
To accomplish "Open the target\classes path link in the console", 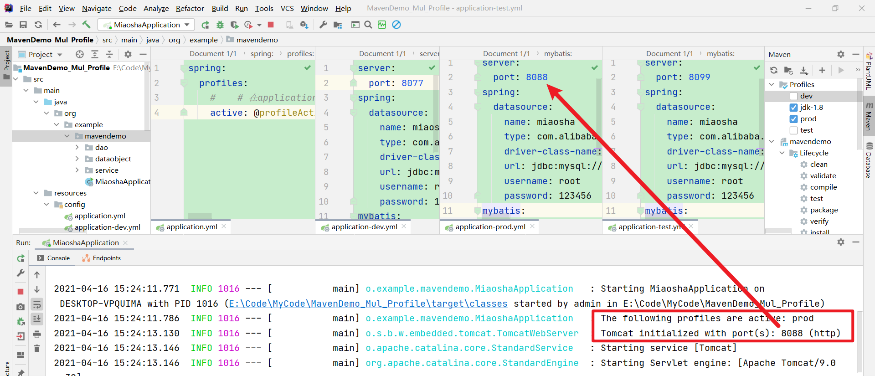I will click(x=368, y=303).
